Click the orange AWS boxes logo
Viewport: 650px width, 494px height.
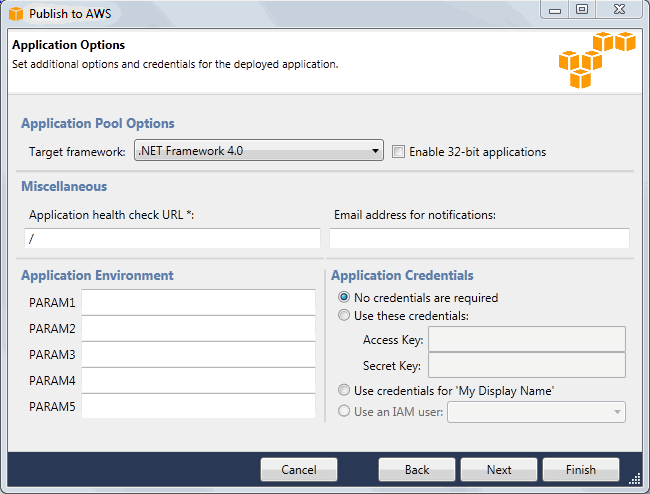click(x=596, y=62)
